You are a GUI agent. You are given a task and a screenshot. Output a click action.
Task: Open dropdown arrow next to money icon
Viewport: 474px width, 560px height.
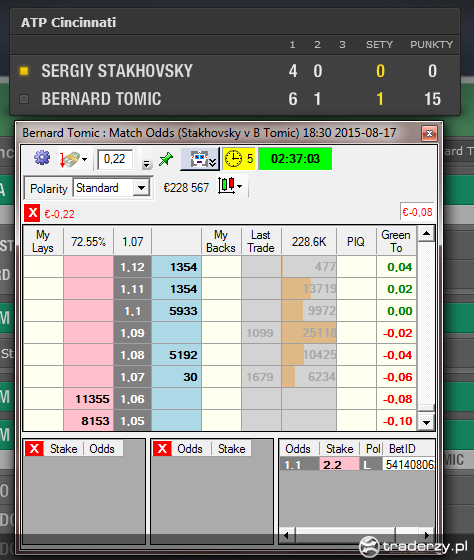(x=85, y=159)
